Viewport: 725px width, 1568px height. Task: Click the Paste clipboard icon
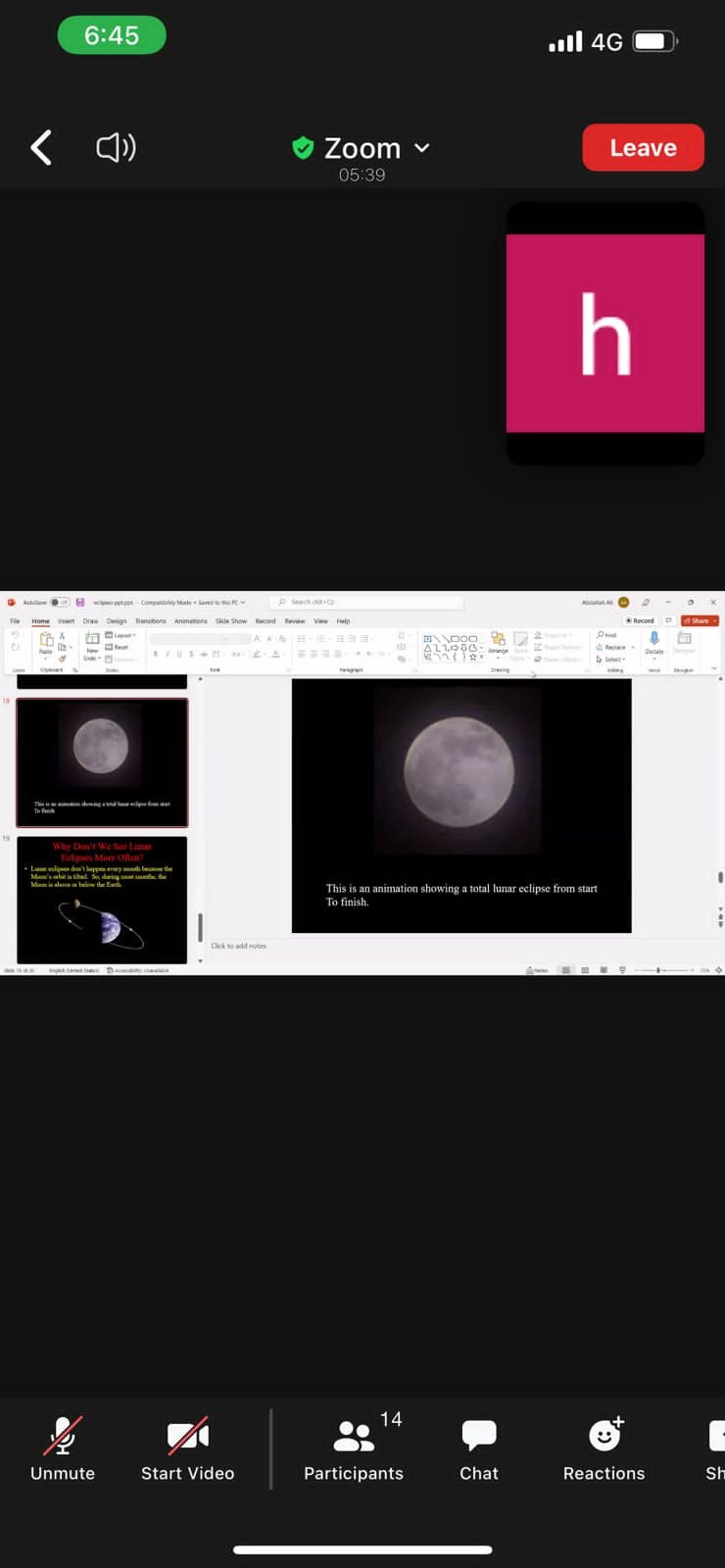[x=46, y=641]
